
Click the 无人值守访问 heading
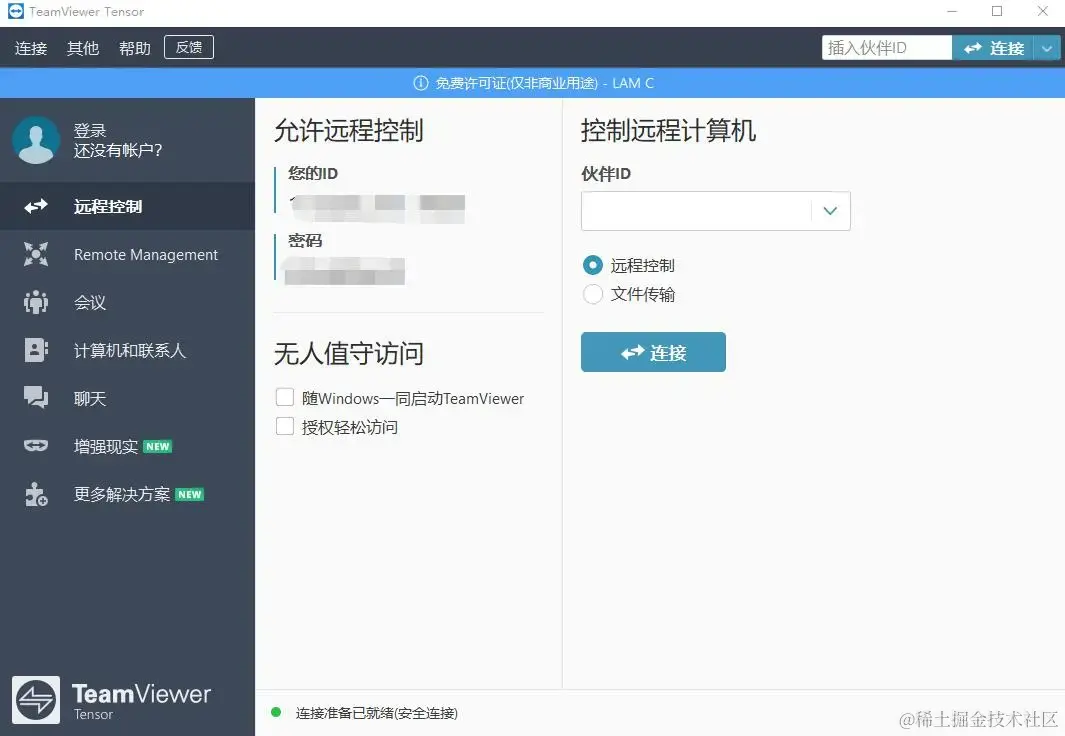[349, 354]
